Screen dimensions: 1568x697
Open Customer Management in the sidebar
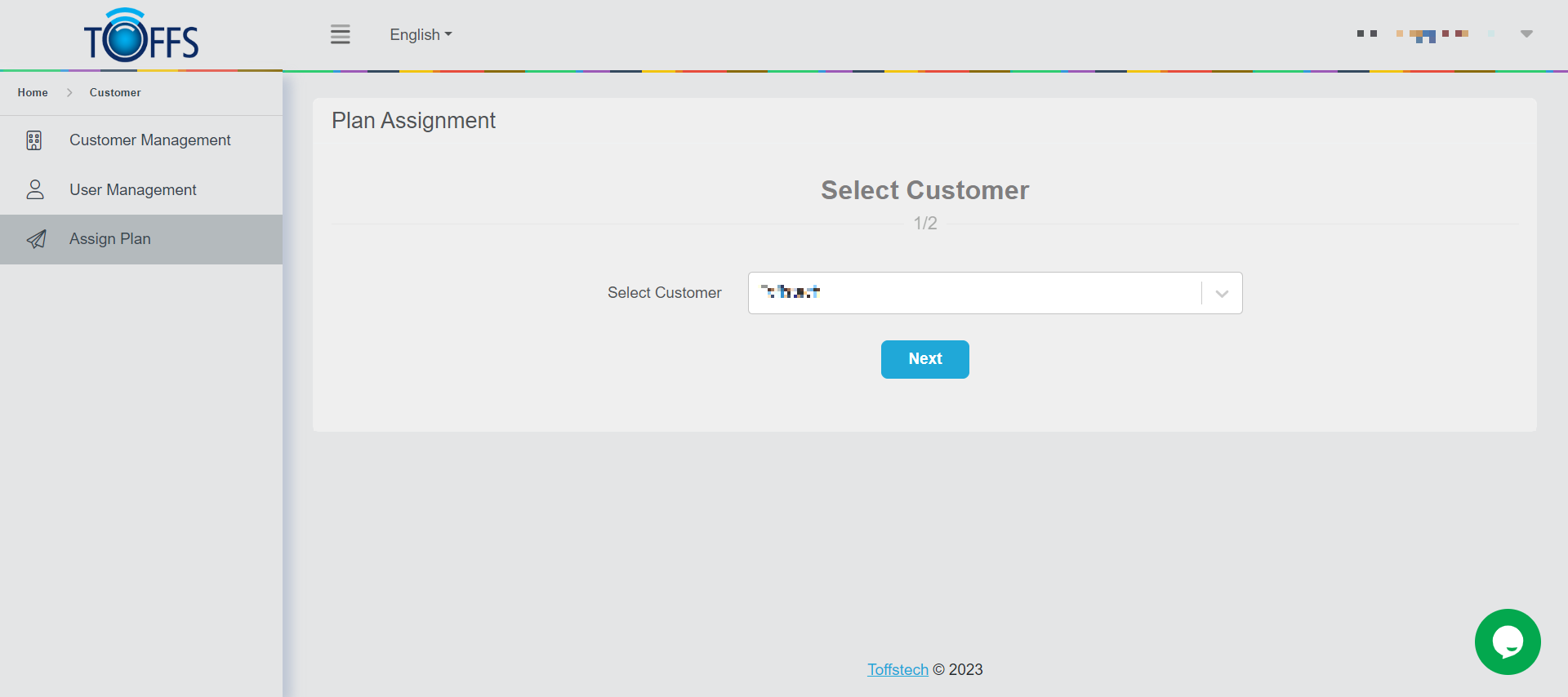coord(149,140)
